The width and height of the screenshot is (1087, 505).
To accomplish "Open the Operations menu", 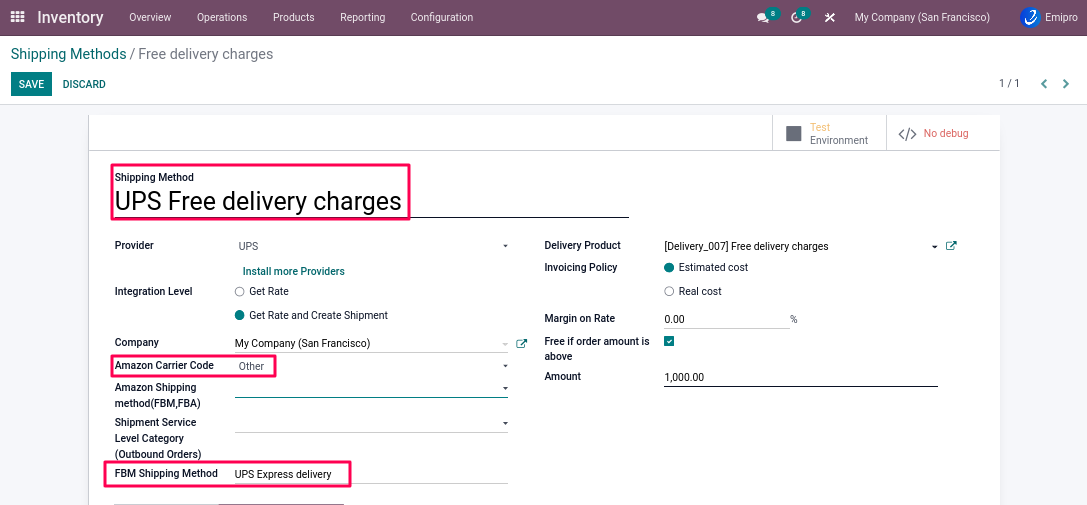I will click(x=222, y=18).
